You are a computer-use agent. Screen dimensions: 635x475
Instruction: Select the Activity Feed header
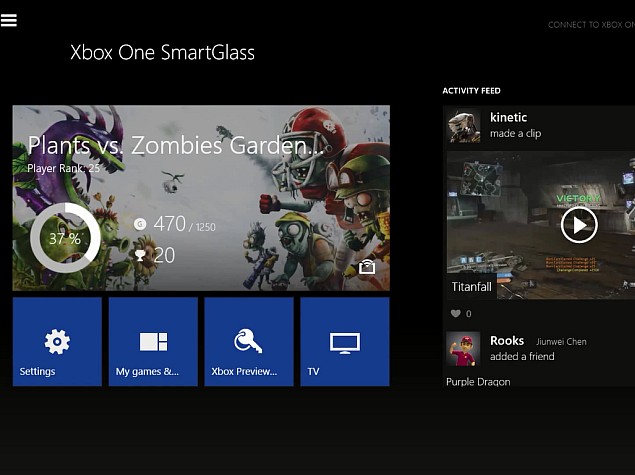pyautogui.click(x=471, y=91)
